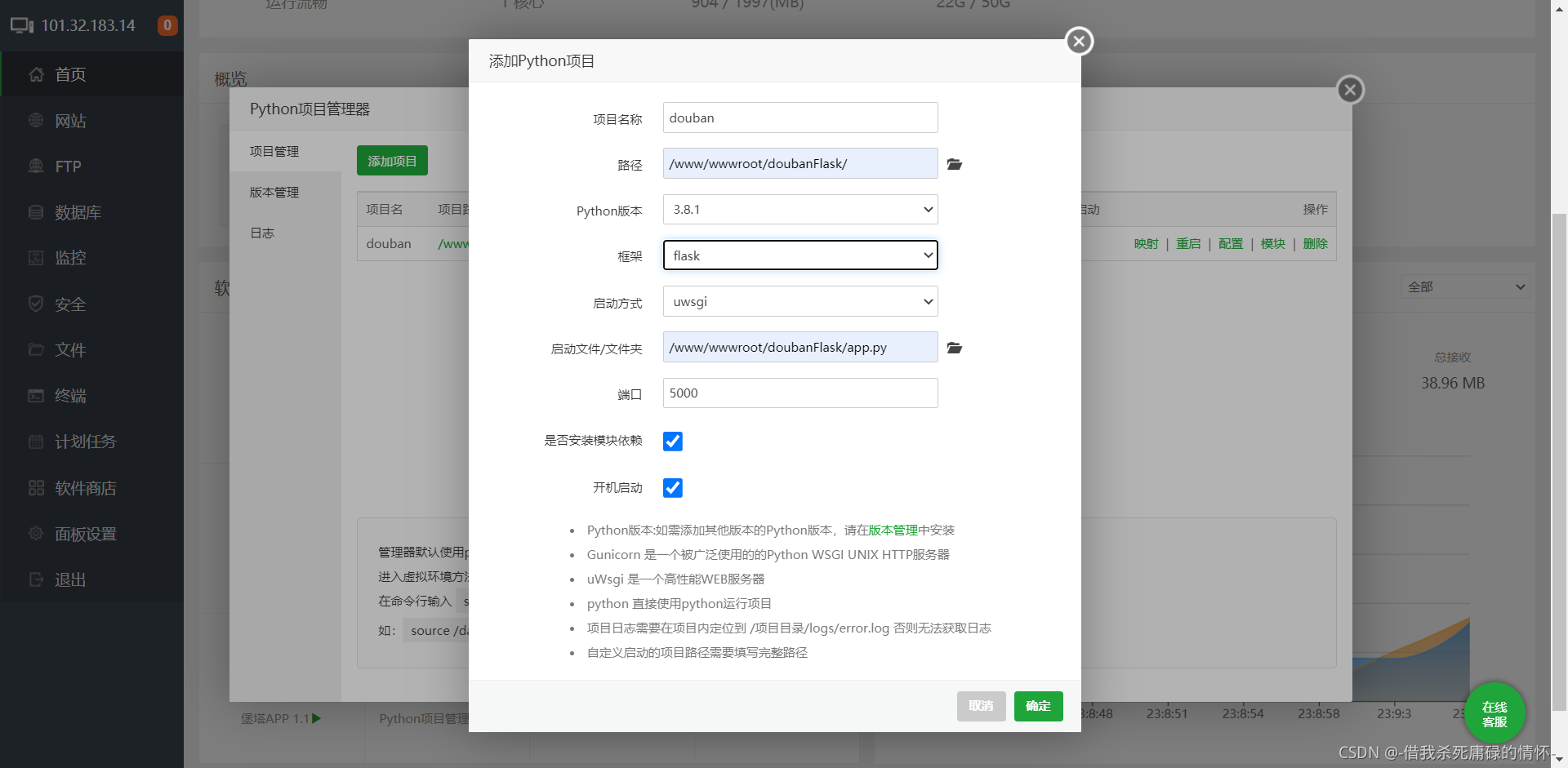Expand the 启动方式 dropdown showing uwsgi

tap(799, 301)
